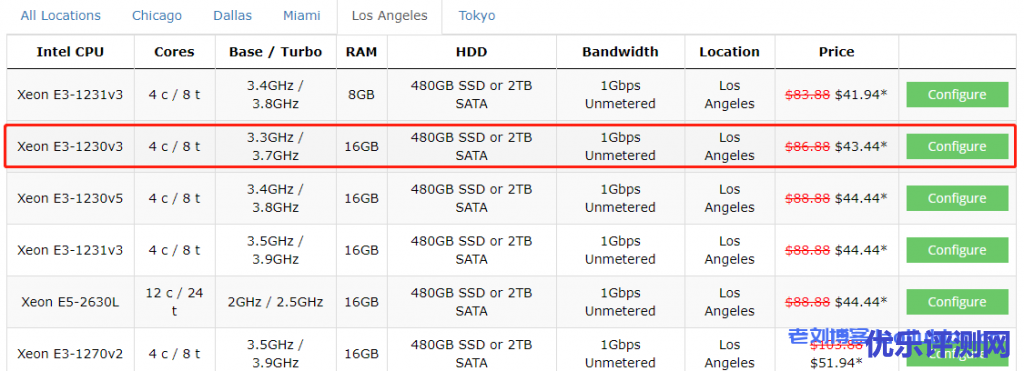Configure the highlighted Xeon E3-1230v3 server
The image size is (1024, 371).
point(957,146)
